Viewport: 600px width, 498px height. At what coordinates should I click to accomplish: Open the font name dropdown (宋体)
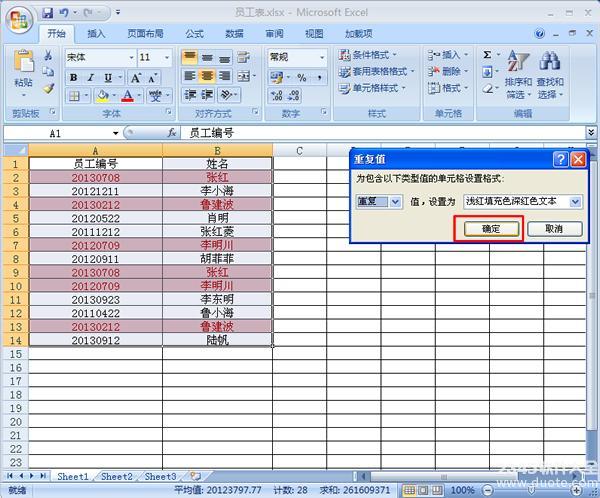click(131, 57)
